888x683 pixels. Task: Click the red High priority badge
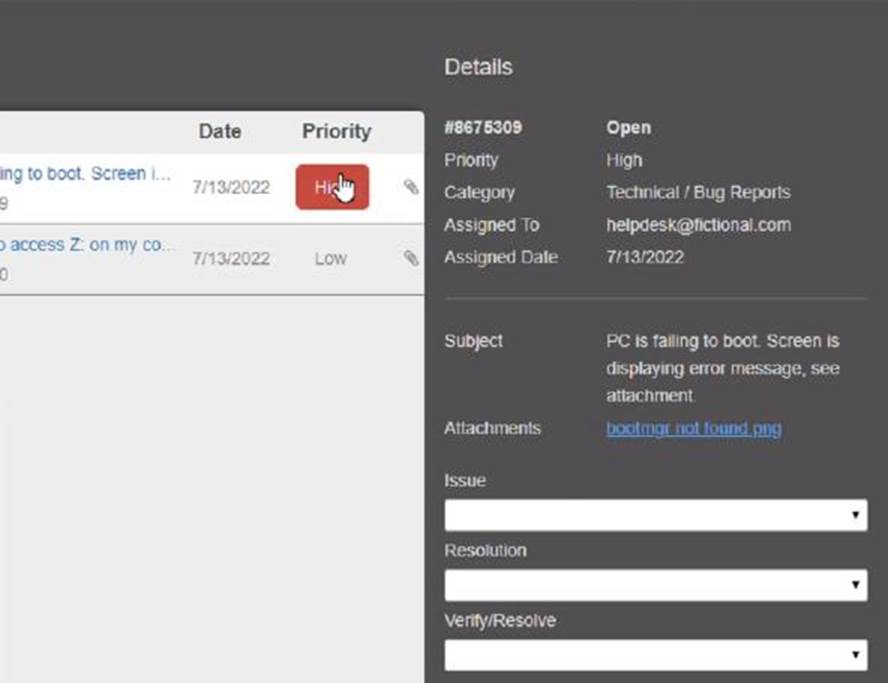coord(332,187)
